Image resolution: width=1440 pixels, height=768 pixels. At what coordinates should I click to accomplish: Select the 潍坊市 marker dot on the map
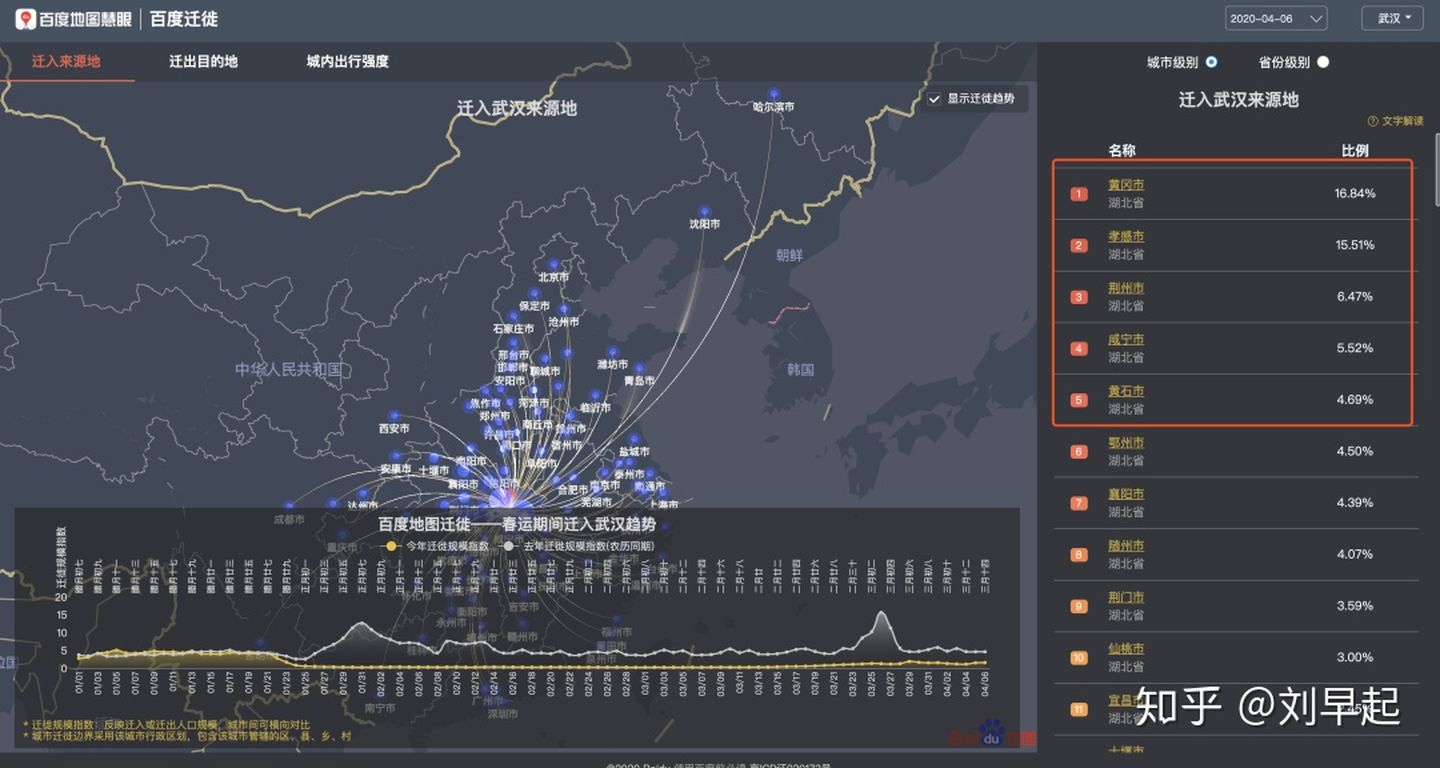click(612, 352)
